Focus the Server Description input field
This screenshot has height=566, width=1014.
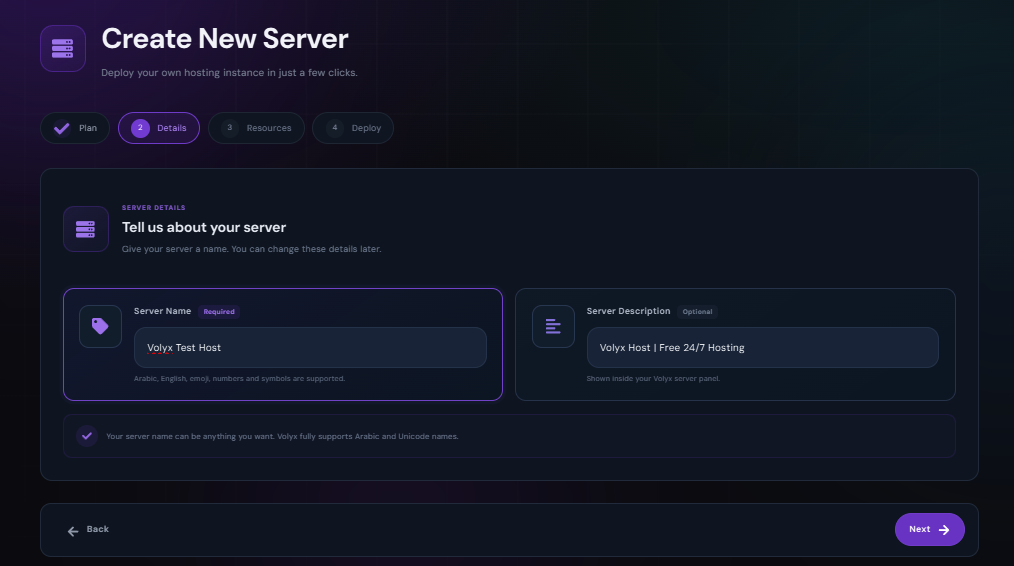click(x=762, y=347)
